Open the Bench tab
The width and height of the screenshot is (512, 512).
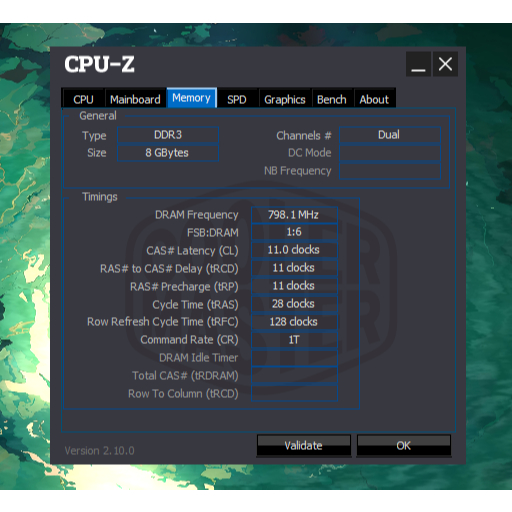click(x=332, y=99)
